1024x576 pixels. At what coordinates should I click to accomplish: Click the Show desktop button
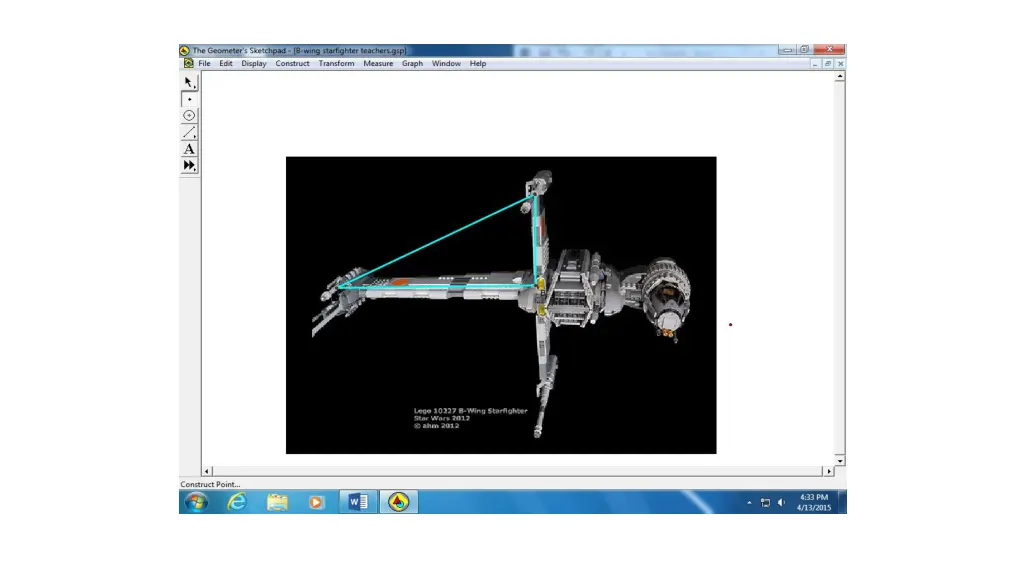(842, 502)
